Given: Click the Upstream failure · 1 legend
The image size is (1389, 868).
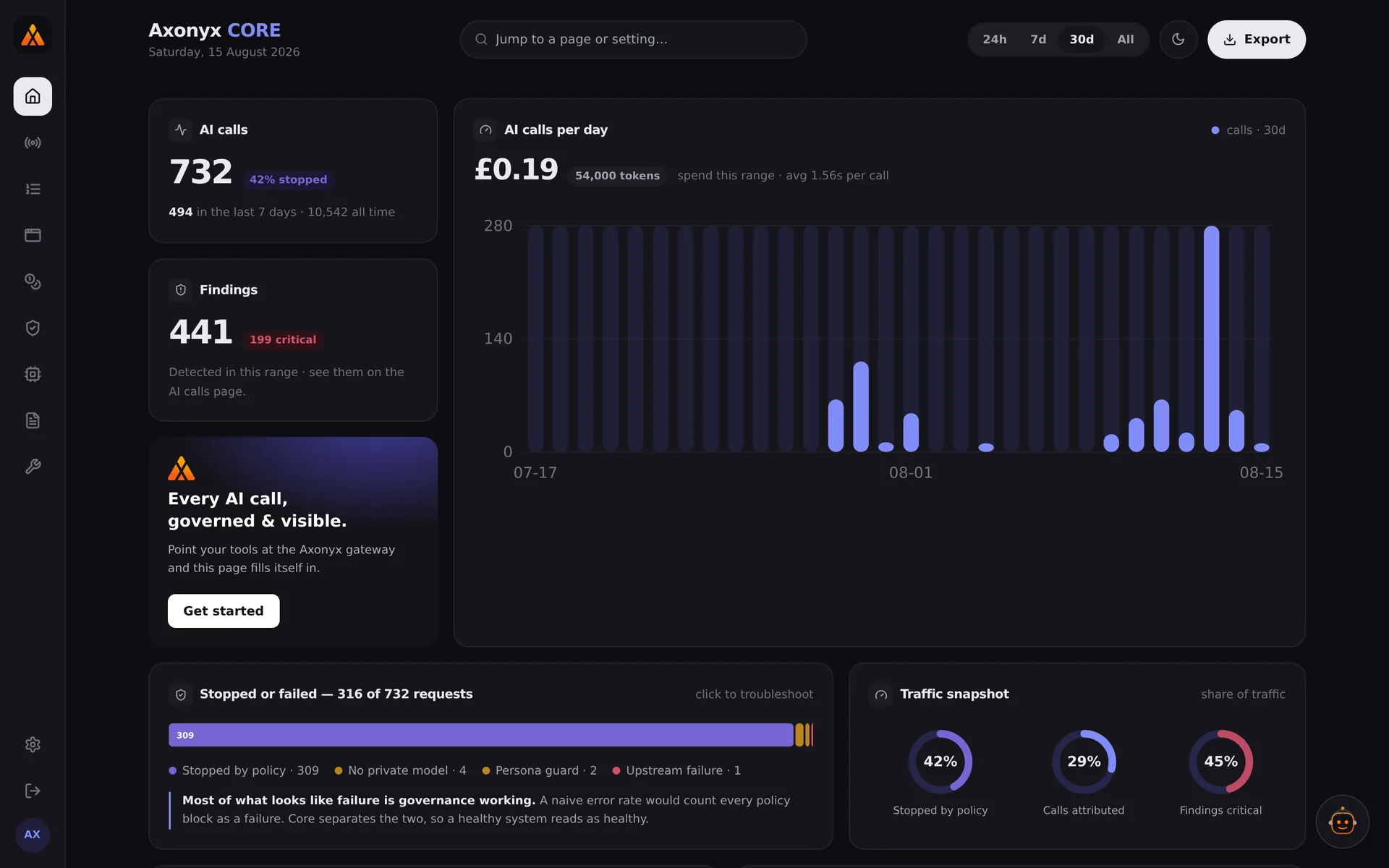Looking at the screenshot, I should [676, 770].
